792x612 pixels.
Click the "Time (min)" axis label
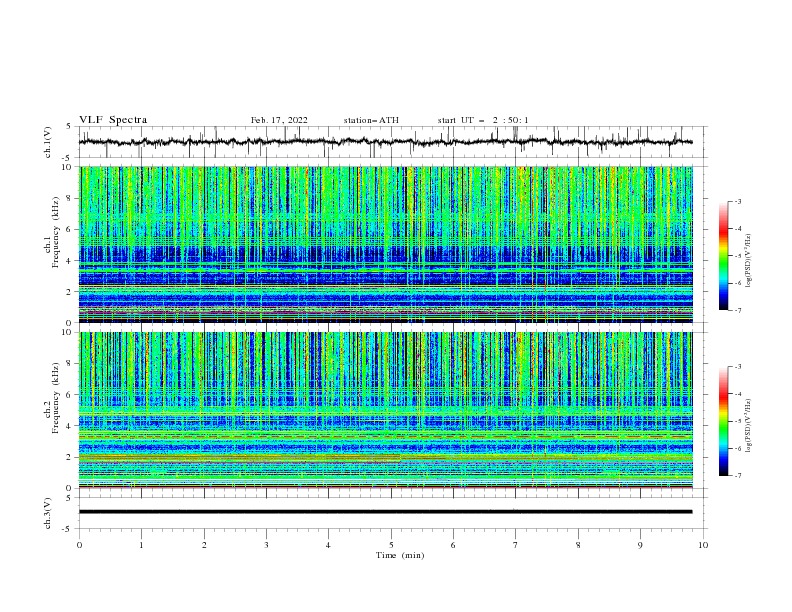coord(400,555)
